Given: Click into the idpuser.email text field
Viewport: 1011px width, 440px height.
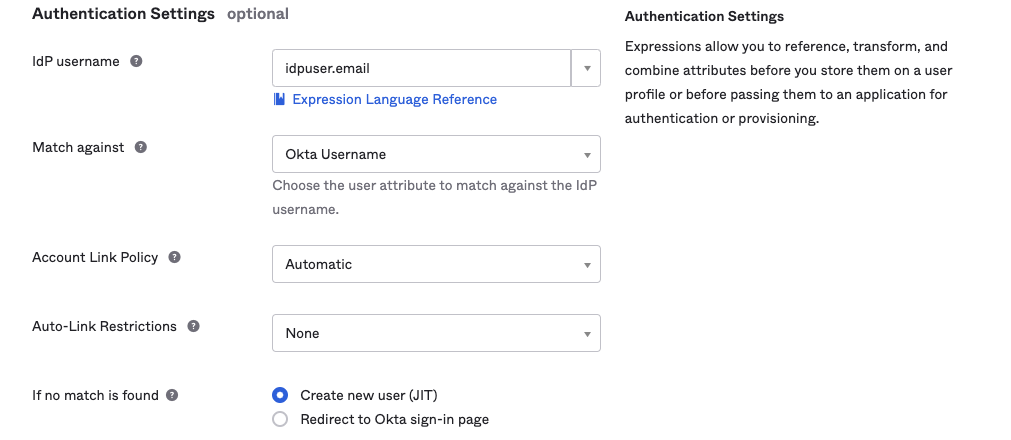Looking at the screenshot, I should pos(420,69).
